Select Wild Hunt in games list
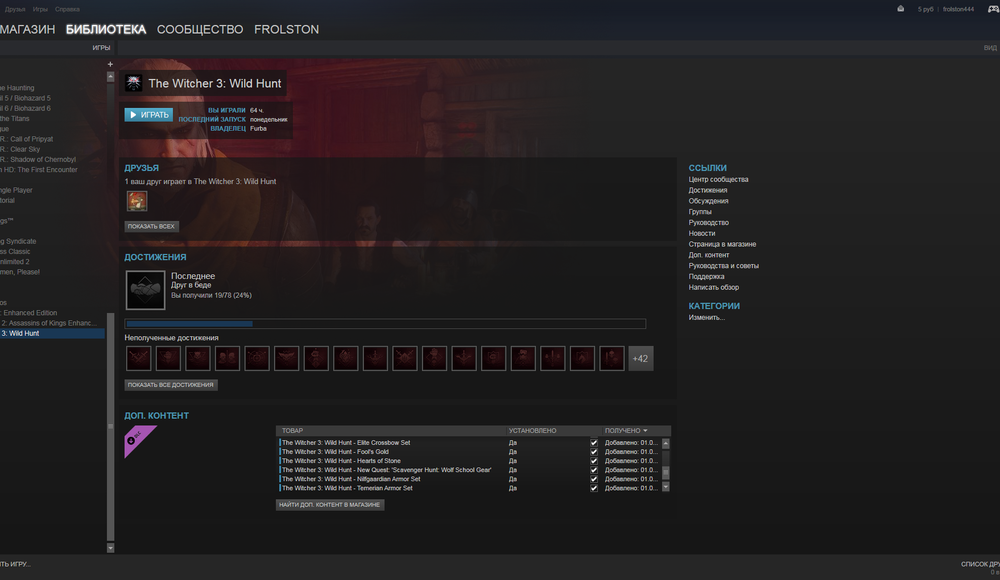 click(x=52, y=333)
